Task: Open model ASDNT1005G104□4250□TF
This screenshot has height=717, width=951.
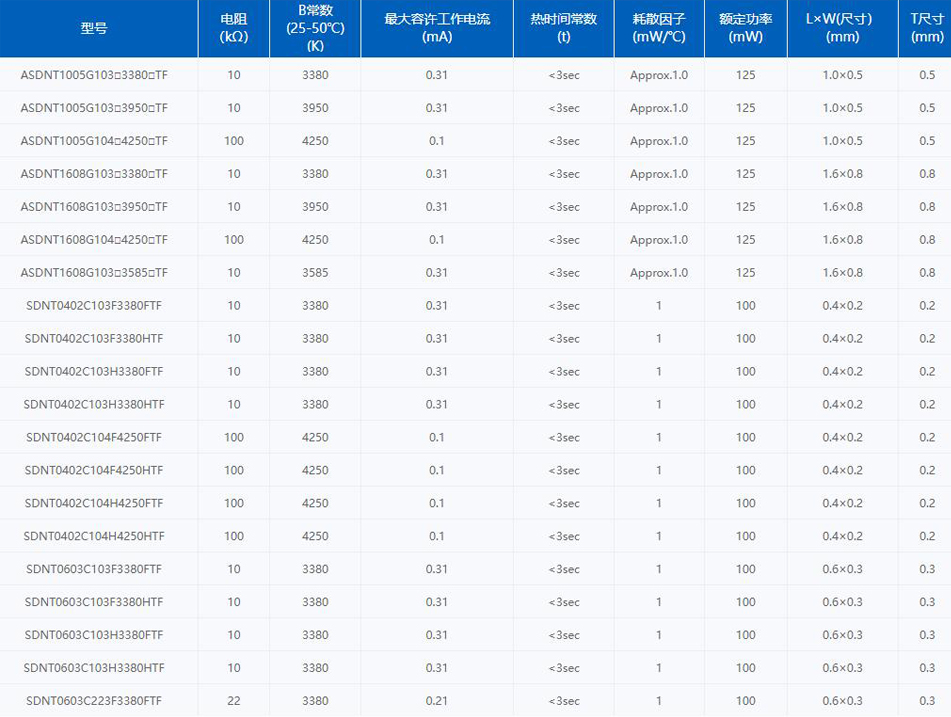Action: pyautogui.click(x=94, y=141)
